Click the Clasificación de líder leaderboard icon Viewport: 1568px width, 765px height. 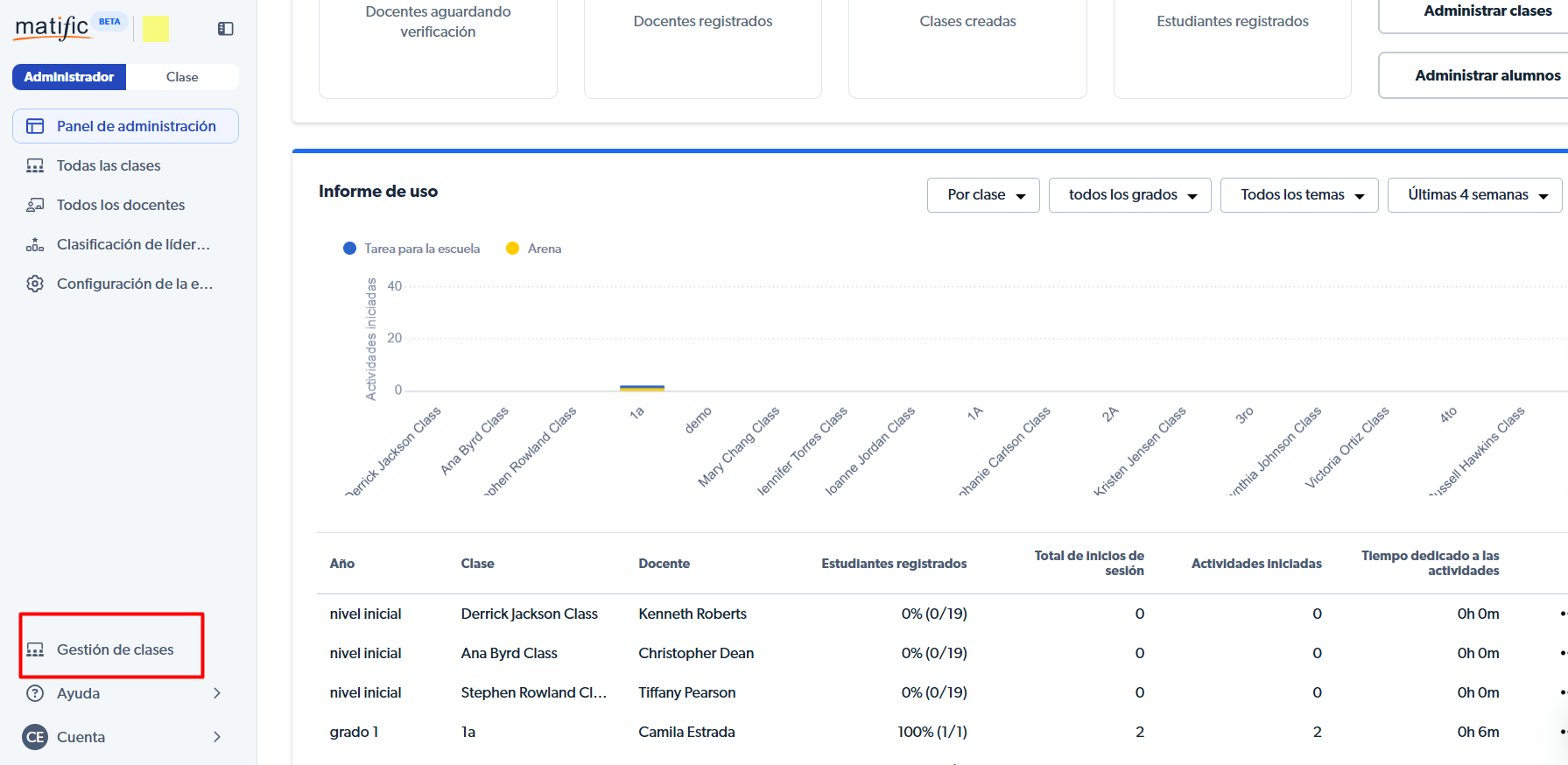pos(35,244)
